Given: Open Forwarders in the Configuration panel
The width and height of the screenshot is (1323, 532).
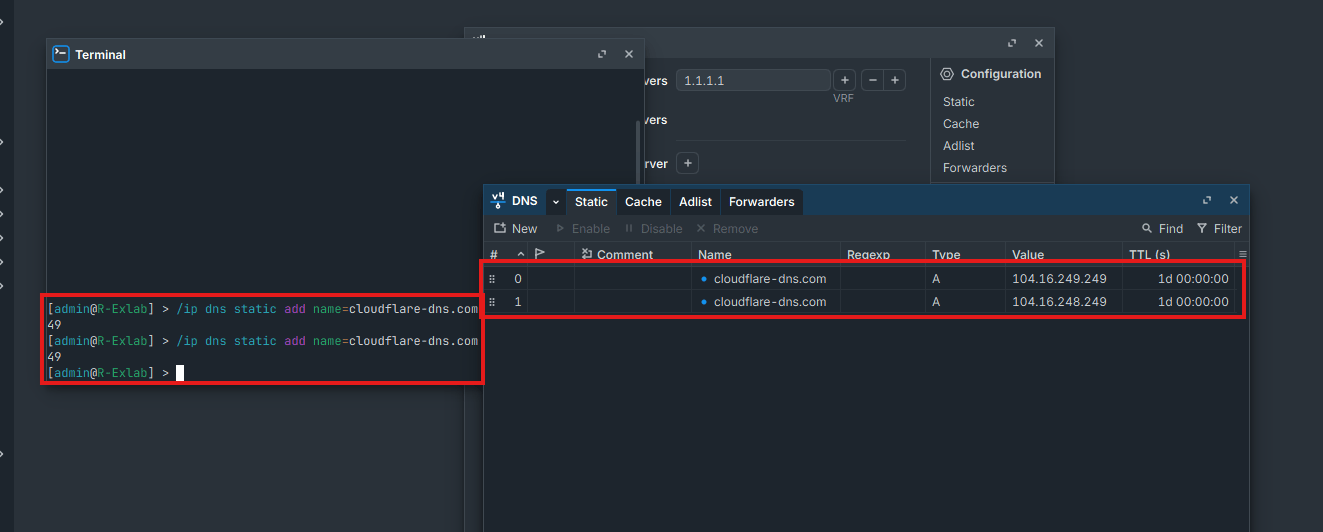Looking at the screenshot, I should pos(974,168).
